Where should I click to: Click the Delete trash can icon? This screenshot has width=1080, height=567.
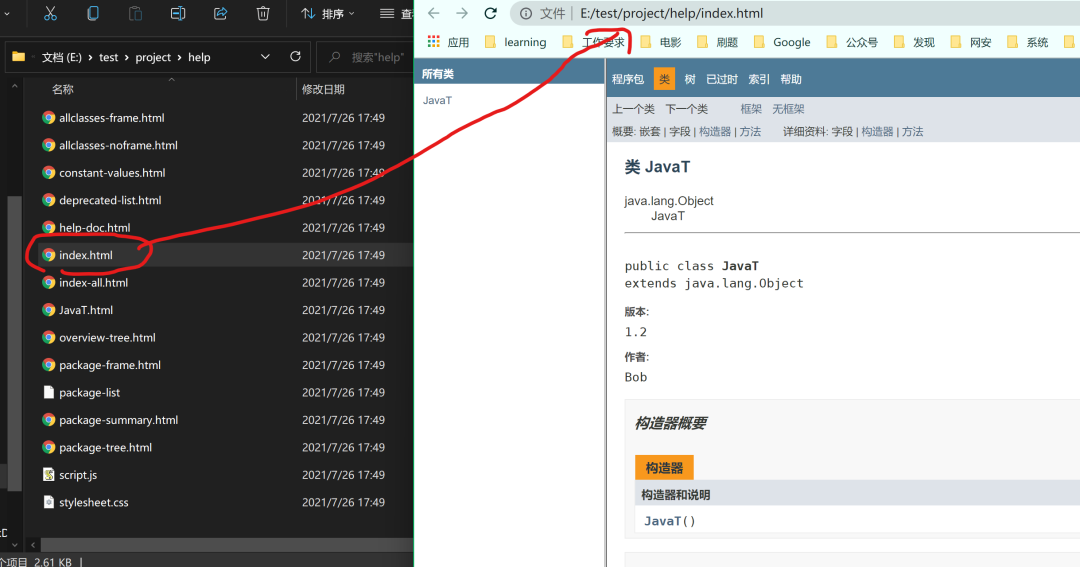point(263,13)
